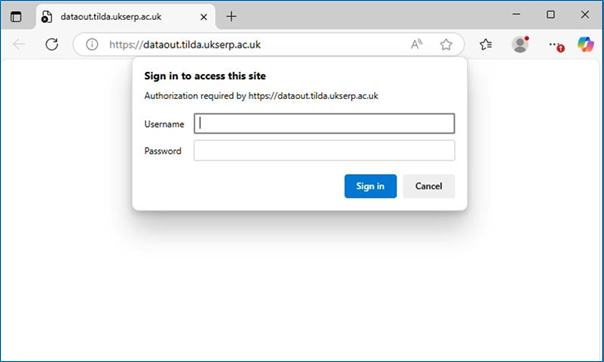Open the Favorites list icon

tap(486, 44)
